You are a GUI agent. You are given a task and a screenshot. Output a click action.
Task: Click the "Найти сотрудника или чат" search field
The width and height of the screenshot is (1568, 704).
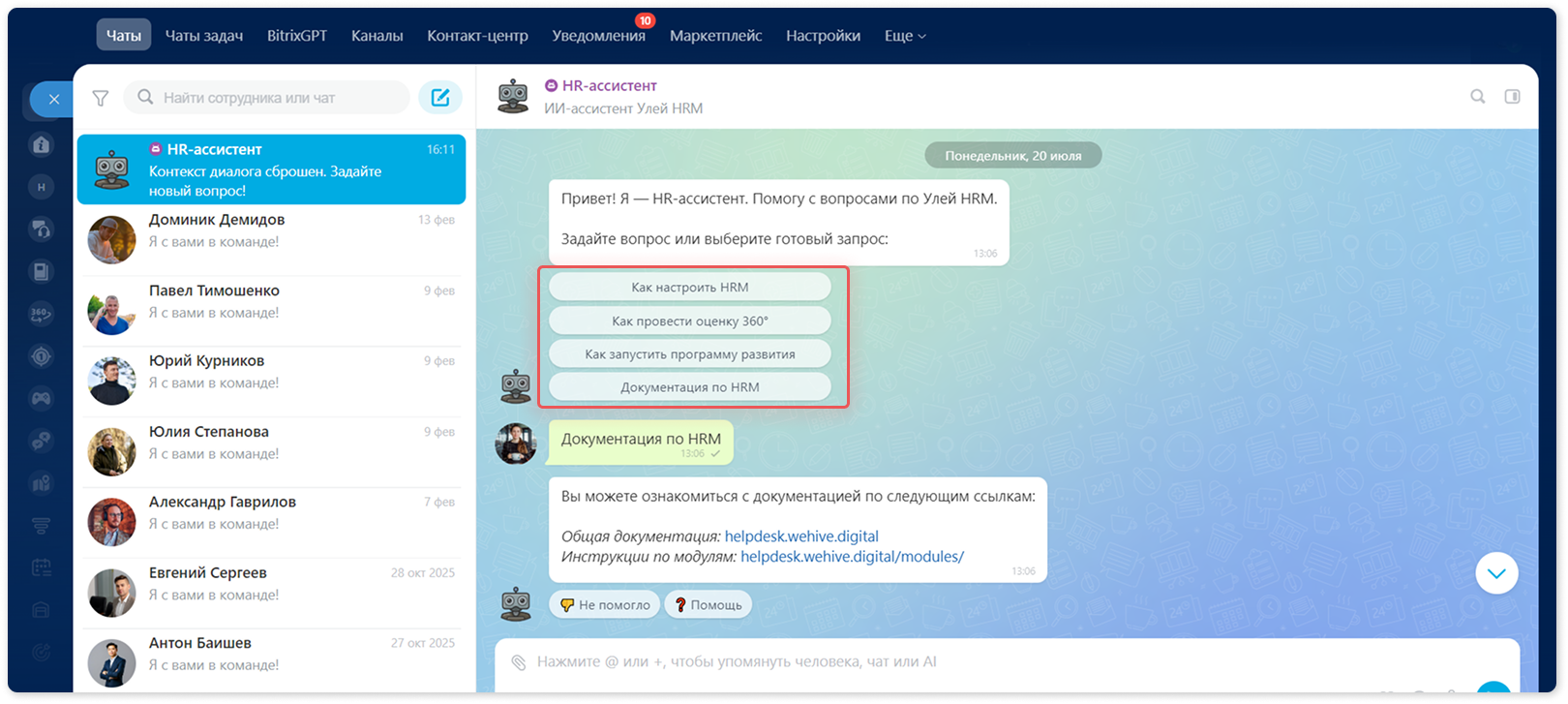[x=267, y=98]
